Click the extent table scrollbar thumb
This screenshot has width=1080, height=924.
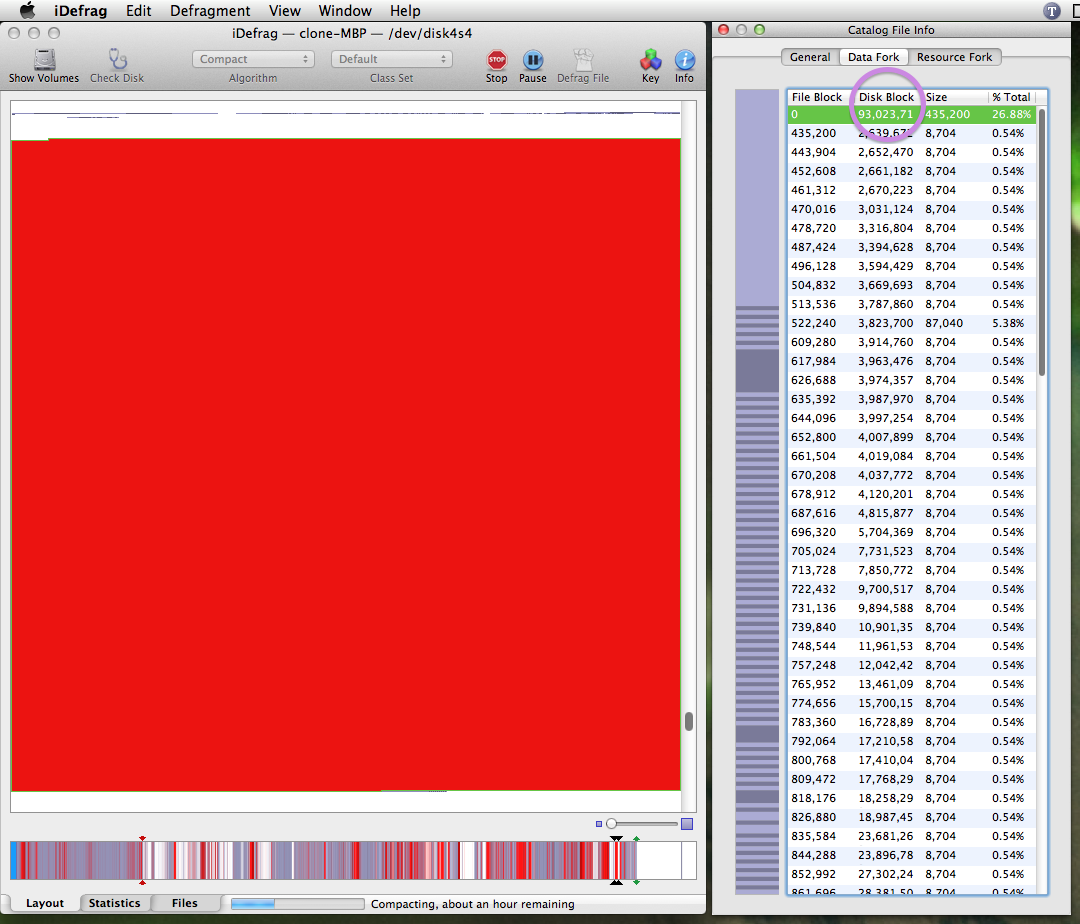tap(1041, 243)
